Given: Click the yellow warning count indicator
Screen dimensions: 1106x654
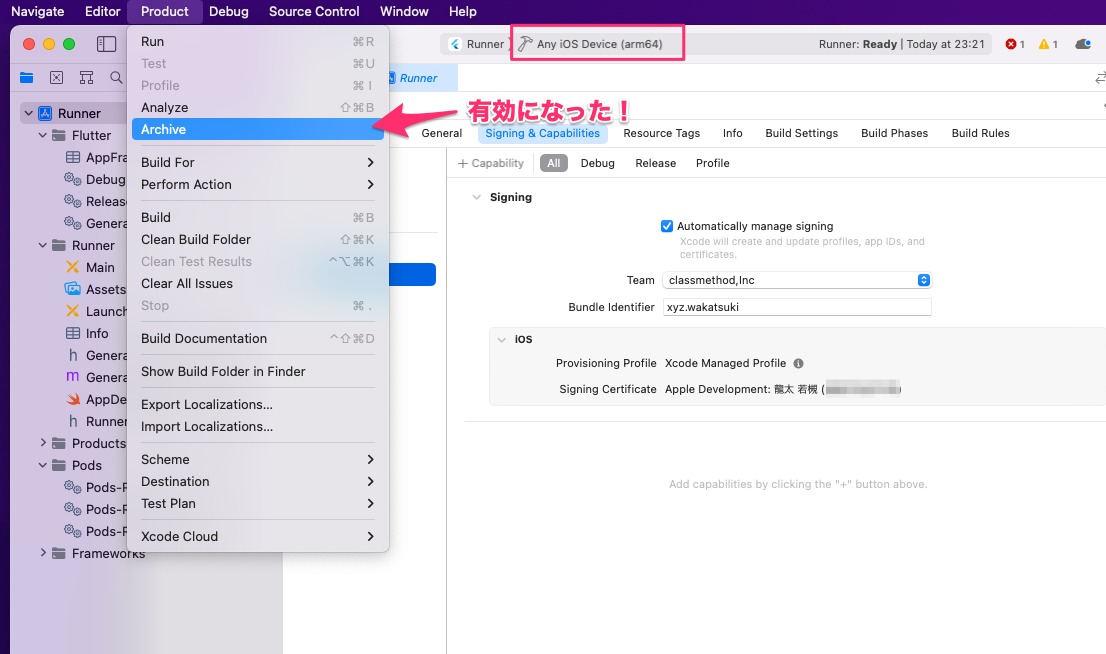Looking at the screenshot, I should (x=1048, y=44).
